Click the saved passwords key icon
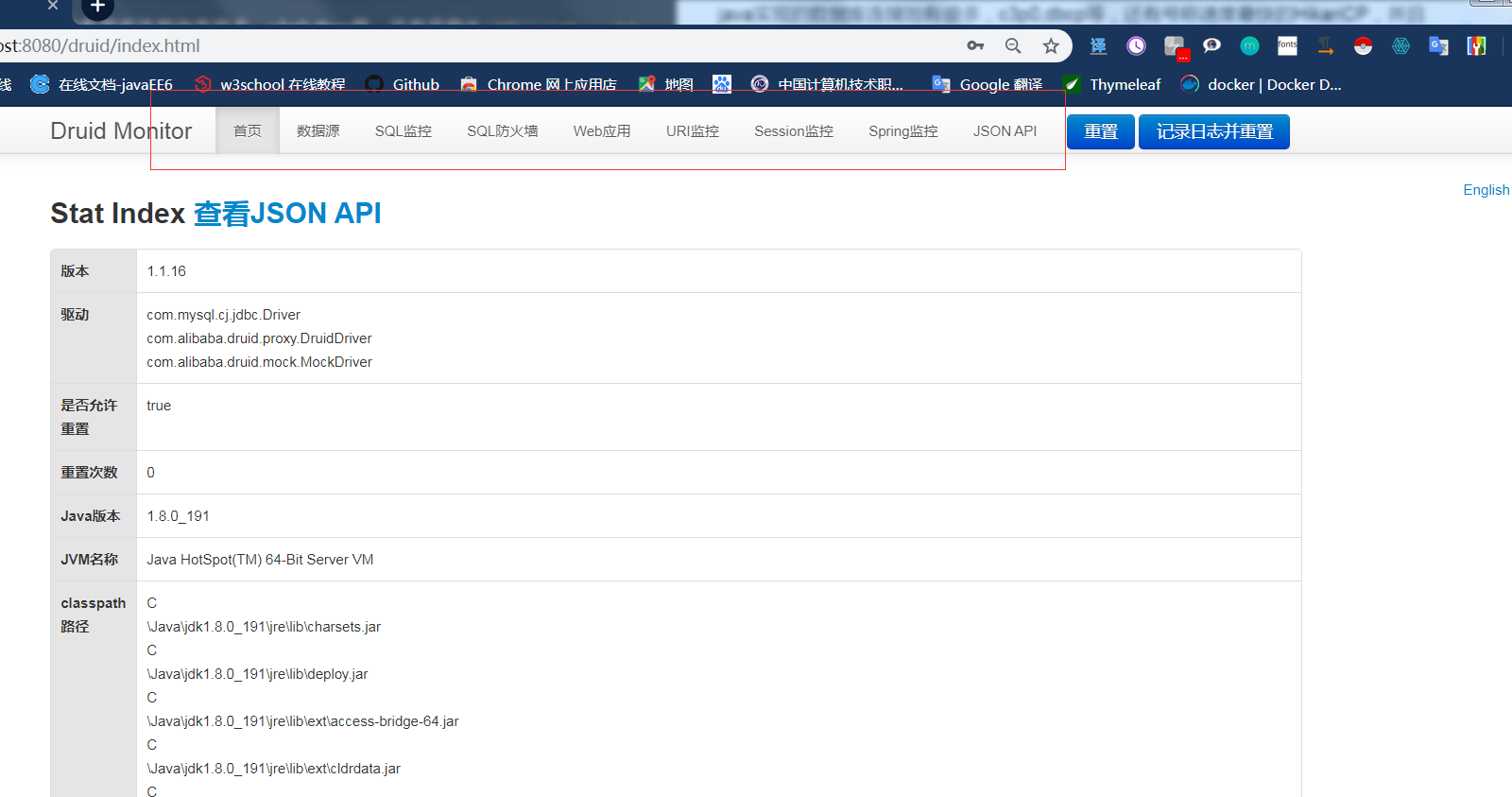Viewport: 1512px width, 797px height. click(975, 45)
